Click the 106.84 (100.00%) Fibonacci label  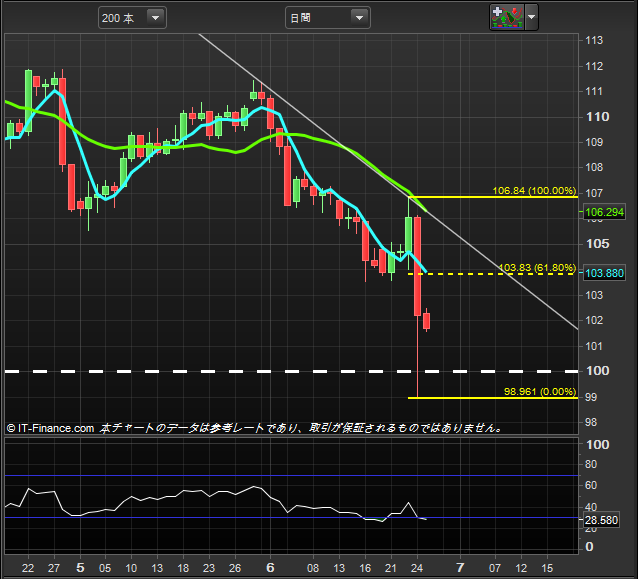pos(534,190)
